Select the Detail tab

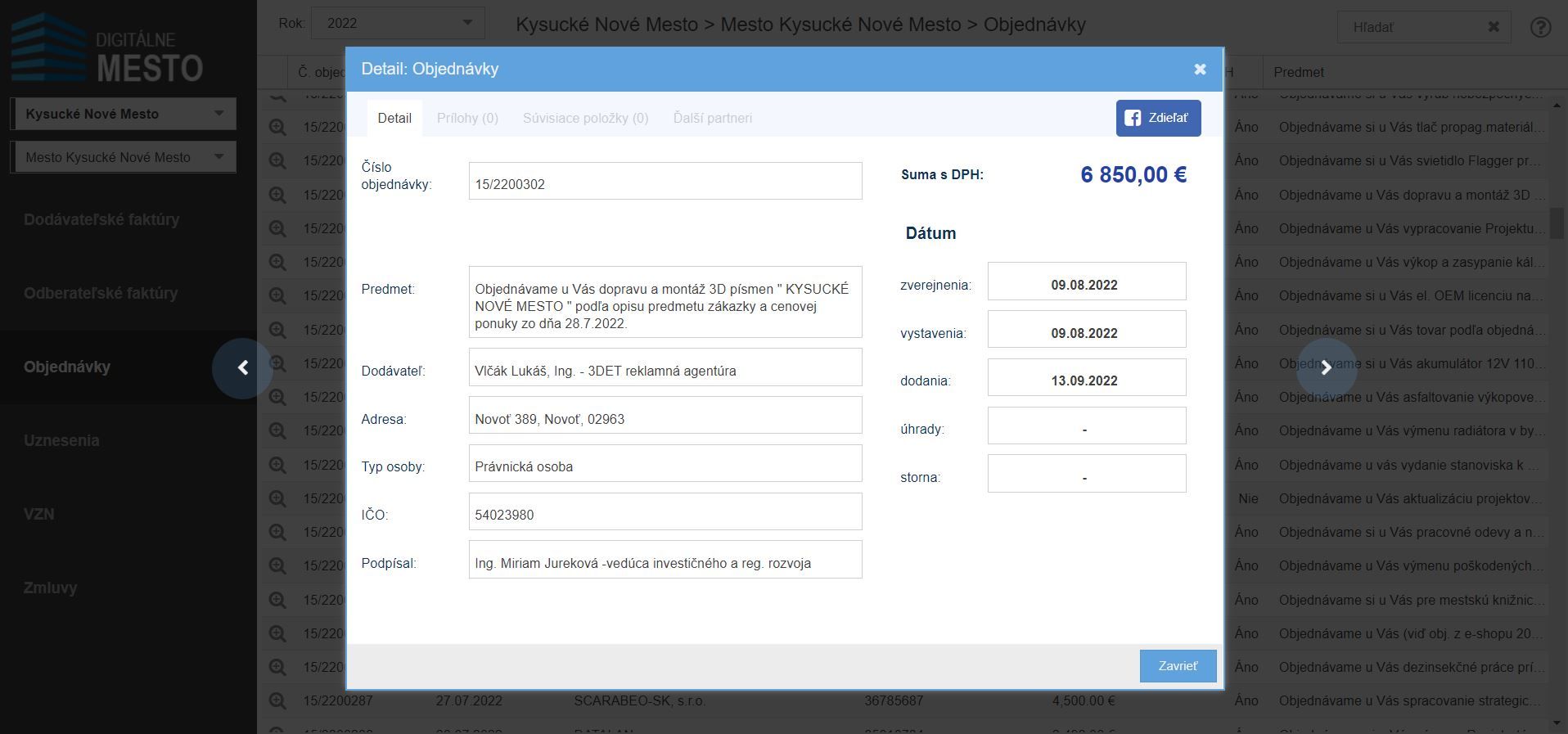pos(394,118)
